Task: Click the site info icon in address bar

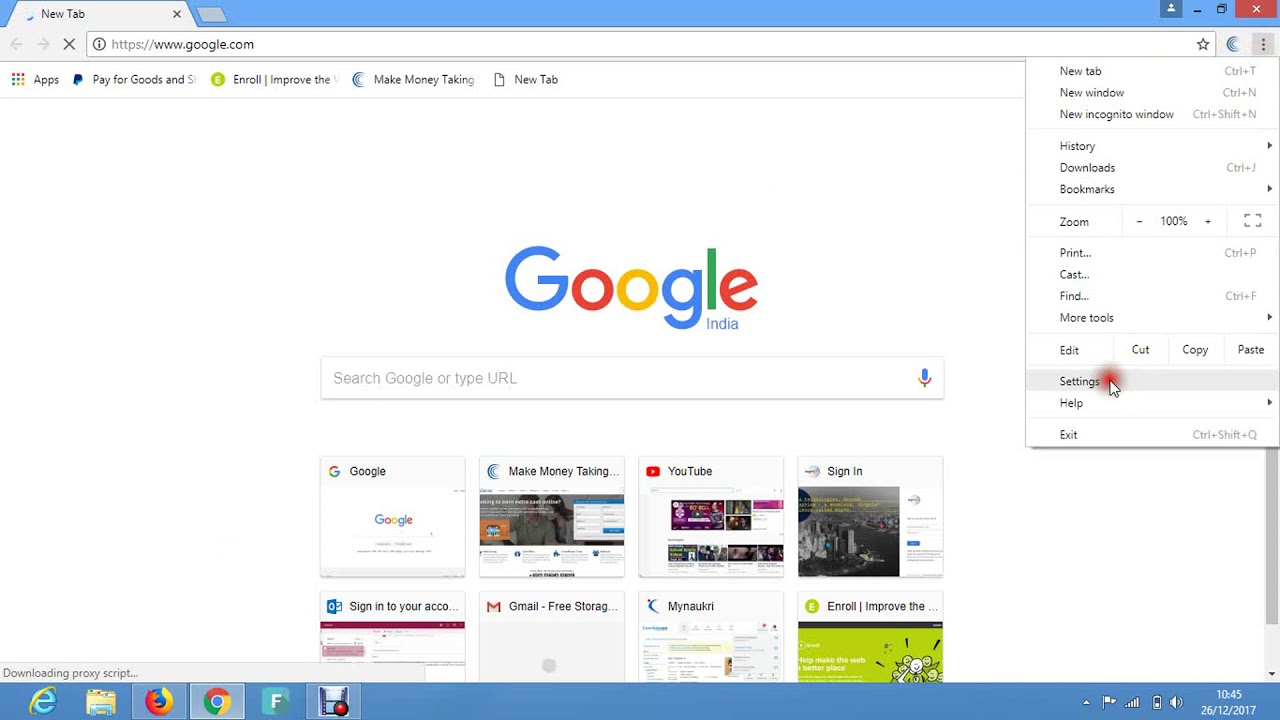Action: point(99,44)
